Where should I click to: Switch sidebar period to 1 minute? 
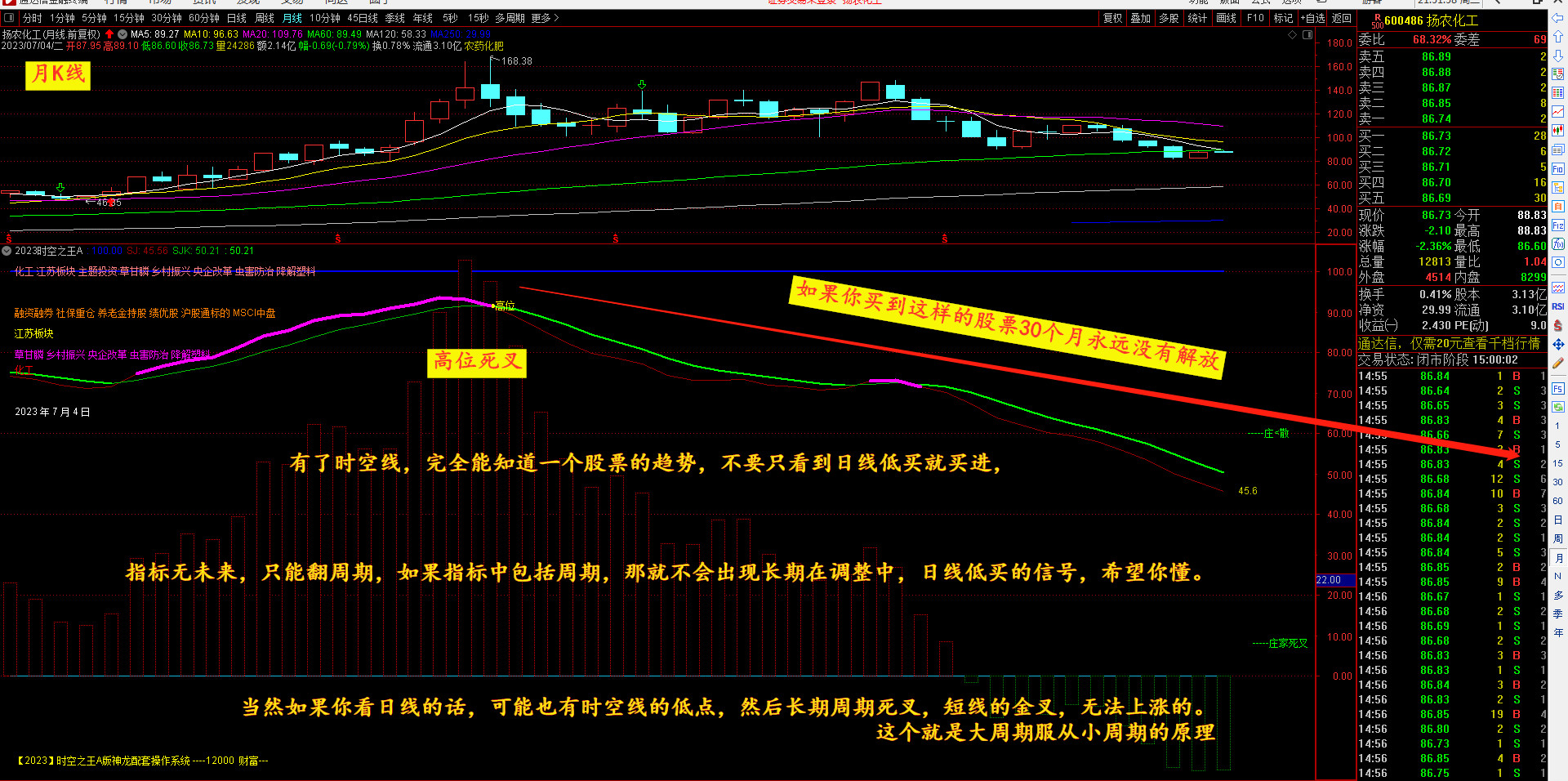click(x=1558, y=426)
